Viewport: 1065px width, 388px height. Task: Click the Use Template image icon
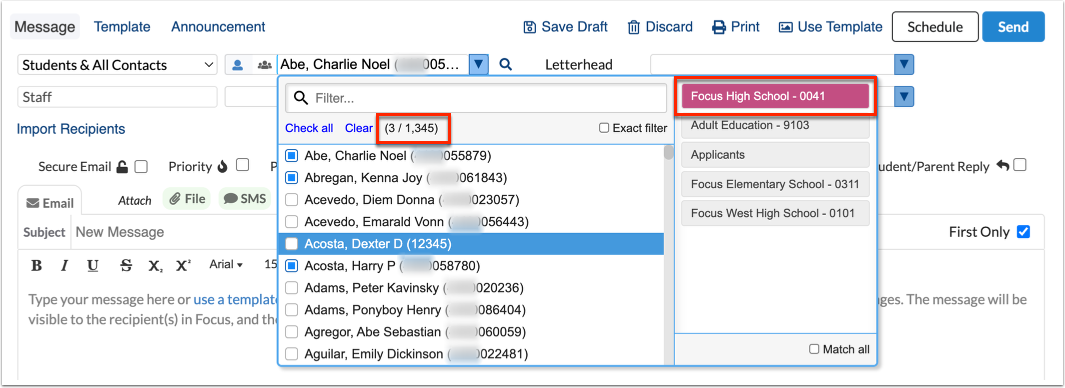[786, 27]
